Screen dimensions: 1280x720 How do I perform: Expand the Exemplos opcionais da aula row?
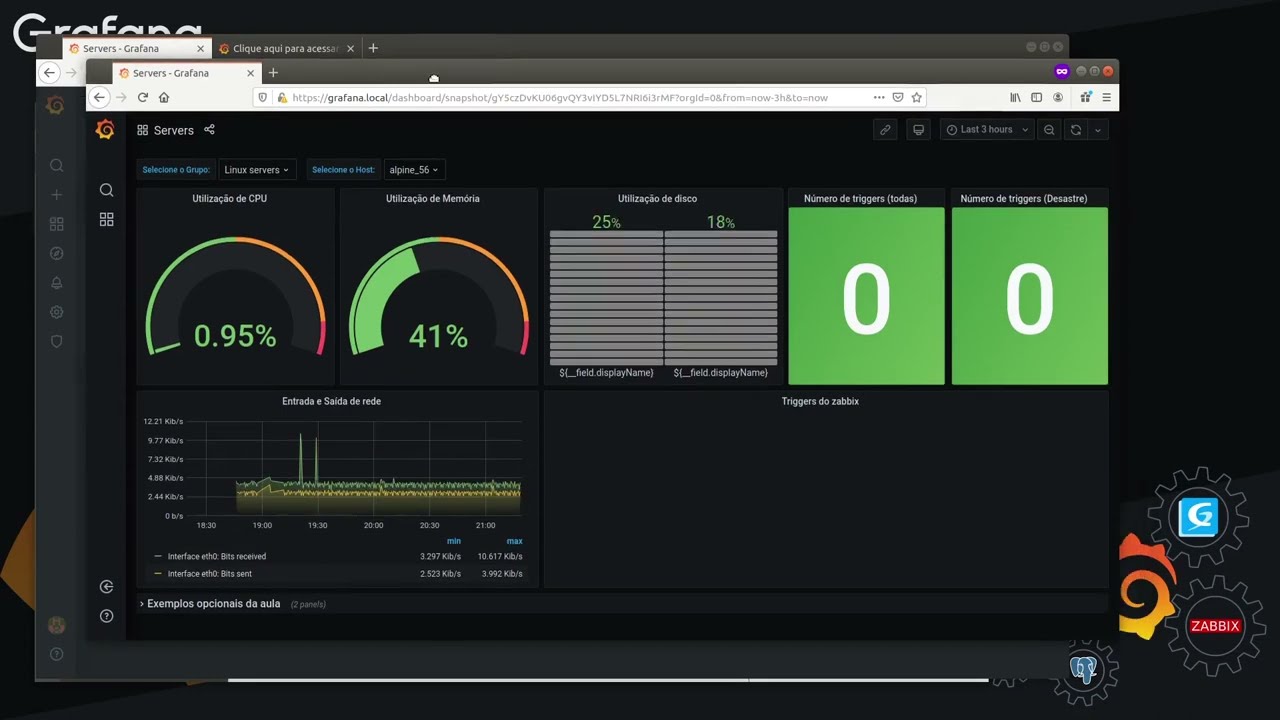213,604
